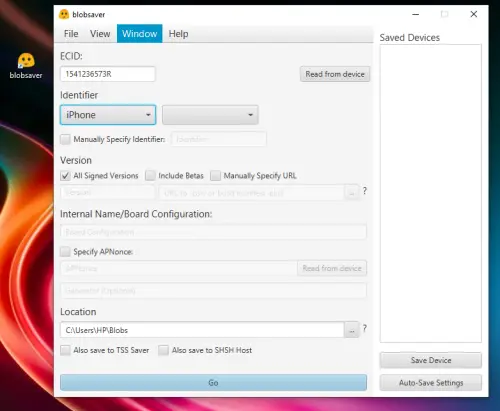Open the empty device model dropdown
The image size is (500, 411).
click(x=210, y=115)
